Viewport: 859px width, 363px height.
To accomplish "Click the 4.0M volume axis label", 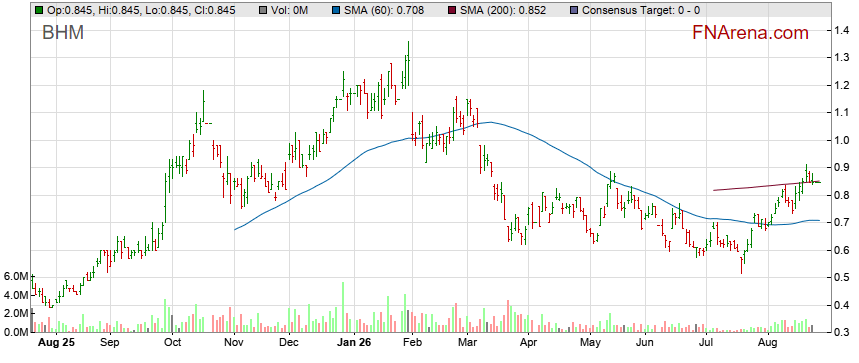I will coord(16,296).
